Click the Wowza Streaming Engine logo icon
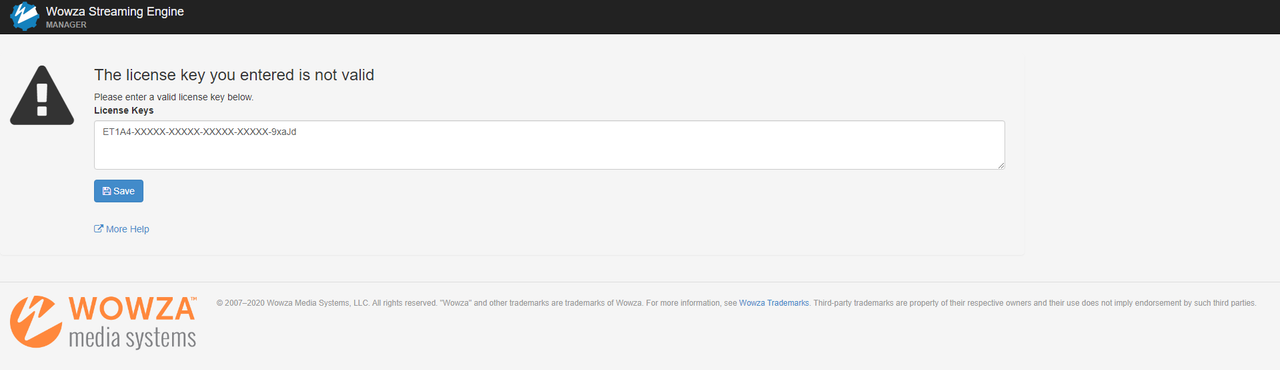 (24, 16)
